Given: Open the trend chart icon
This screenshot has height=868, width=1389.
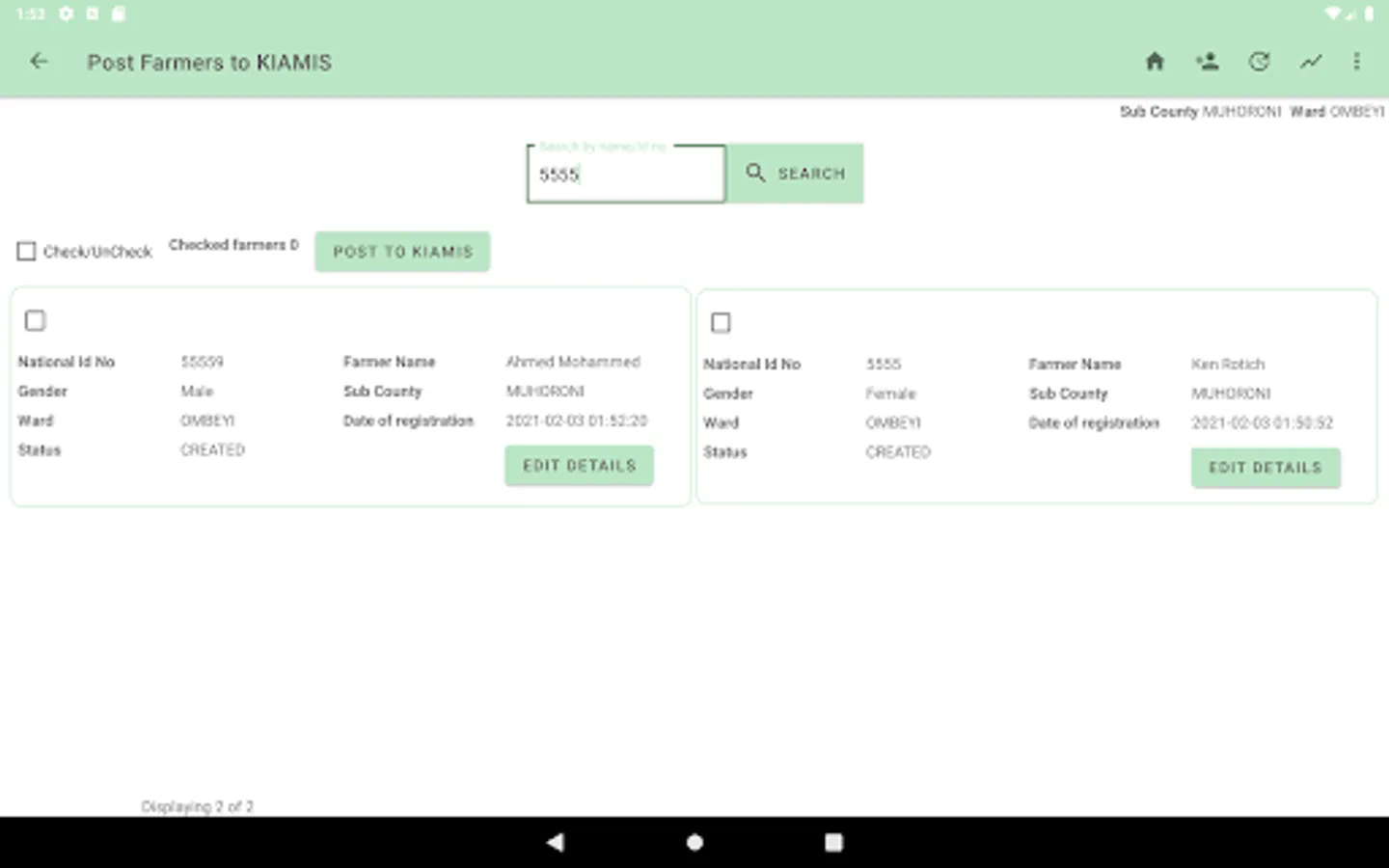Looking at the screenshot, I should click(1310, 62).
